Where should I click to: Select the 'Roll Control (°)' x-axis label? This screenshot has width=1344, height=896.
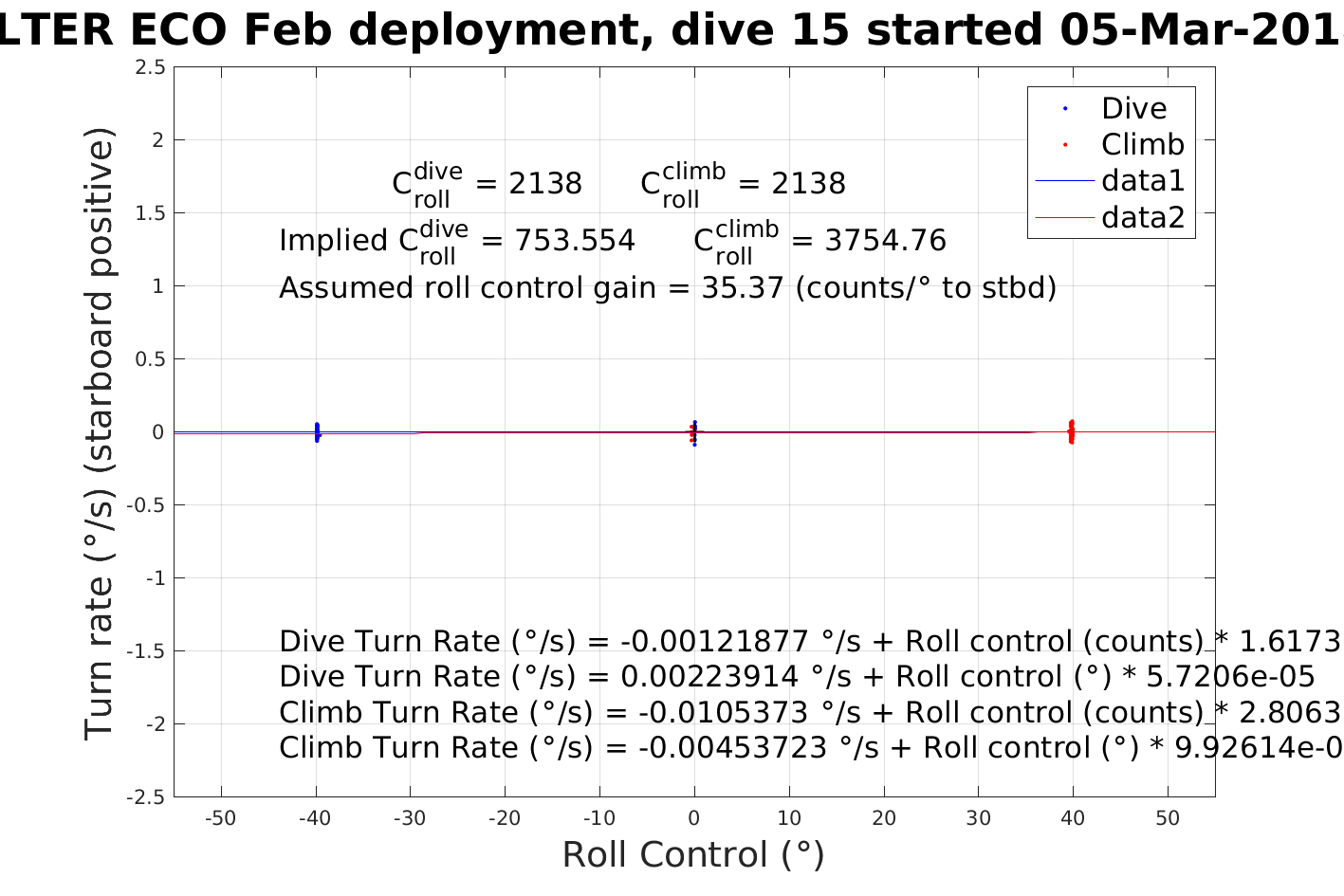coord(693,854)
